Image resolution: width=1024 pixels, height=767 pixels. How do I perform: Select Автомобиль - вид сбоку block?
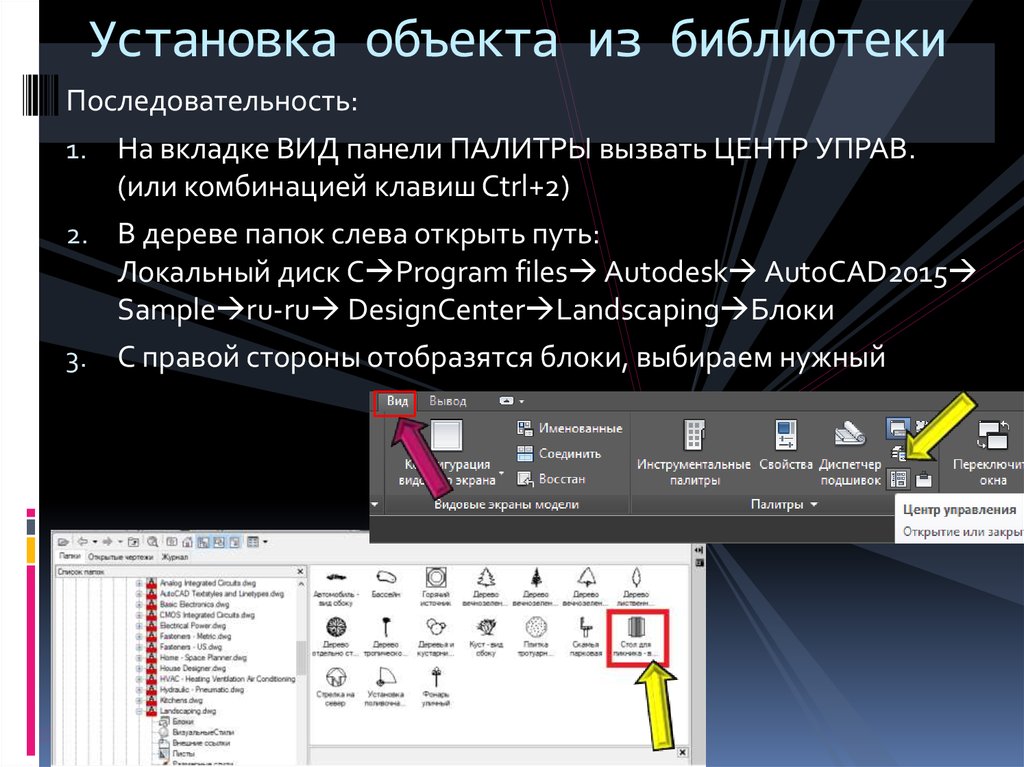tap(336, 588)
